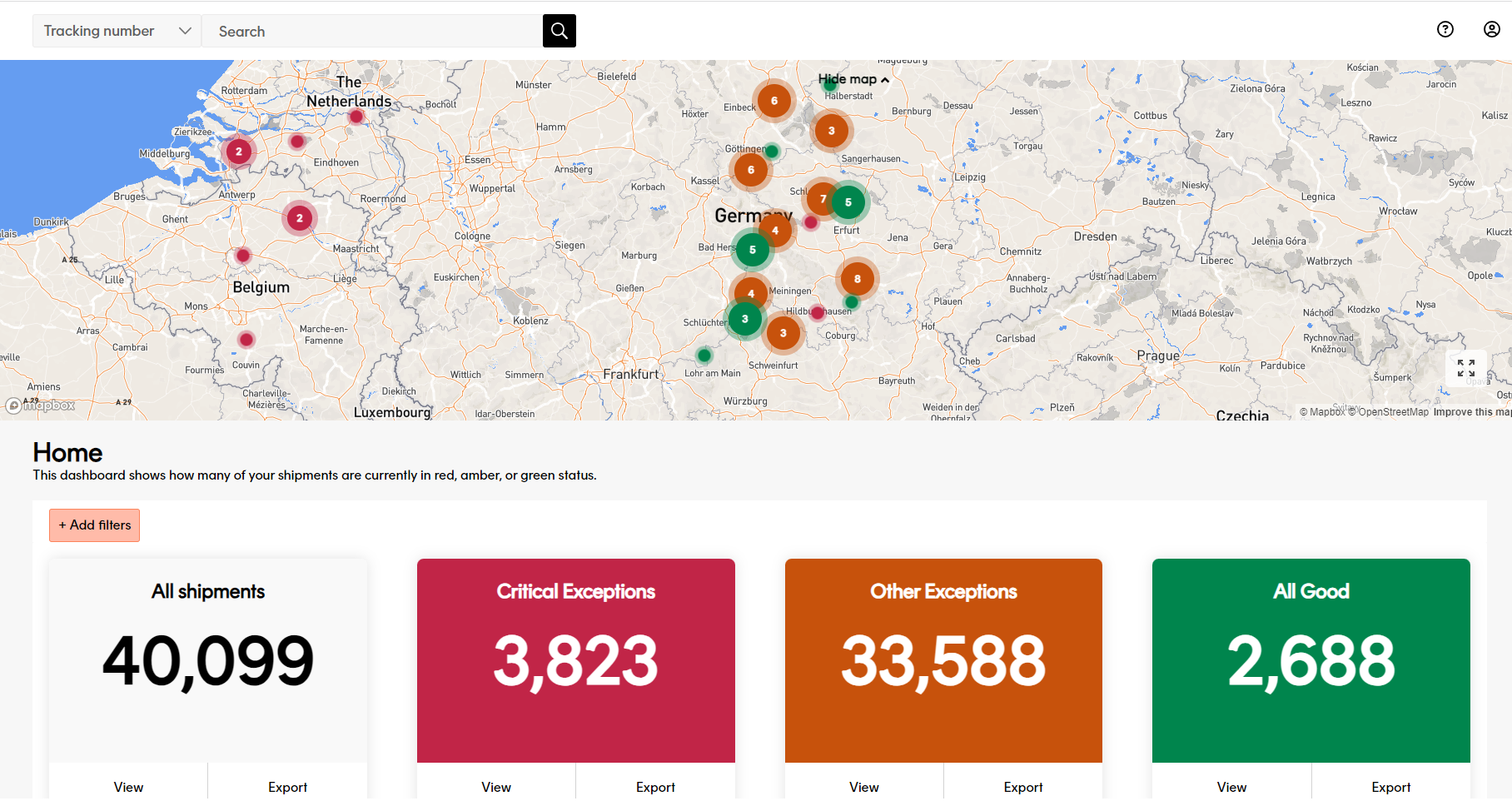Open help via the question mark icon
Viewport: 1512px width, 801px height.
(1445, 29)
